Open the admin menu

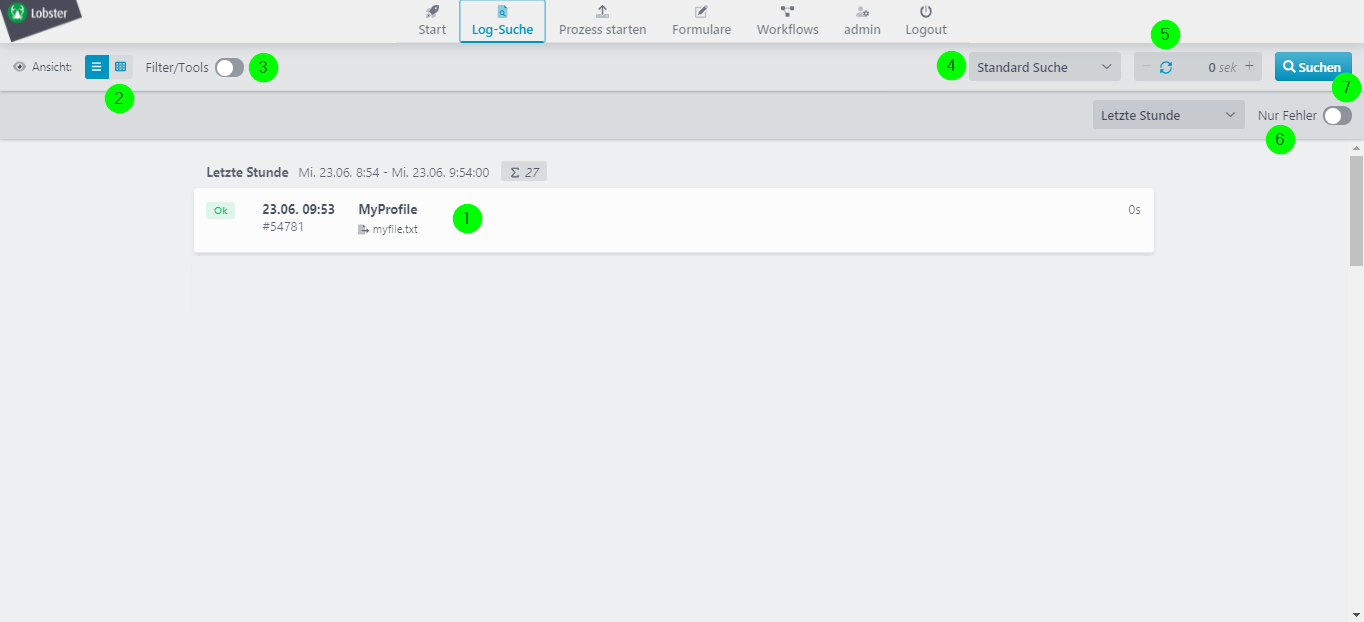[862, 21]
